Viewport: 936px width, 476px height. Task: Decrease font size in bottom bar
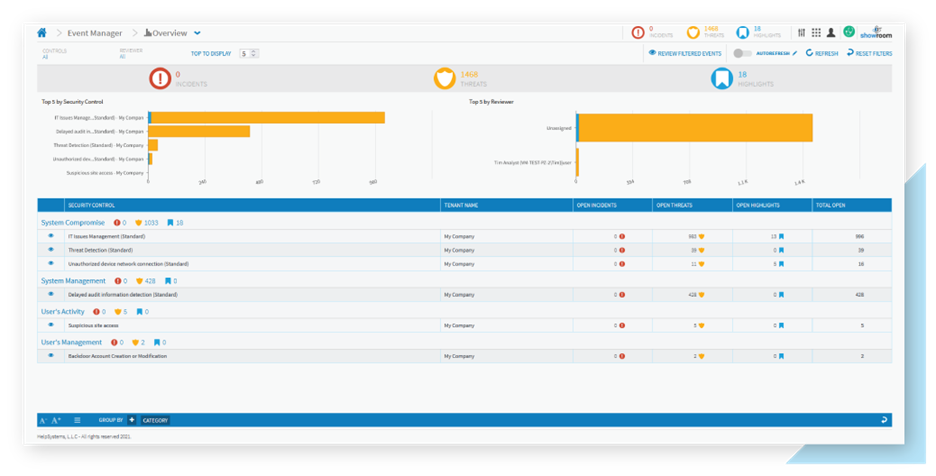point(43,420)
